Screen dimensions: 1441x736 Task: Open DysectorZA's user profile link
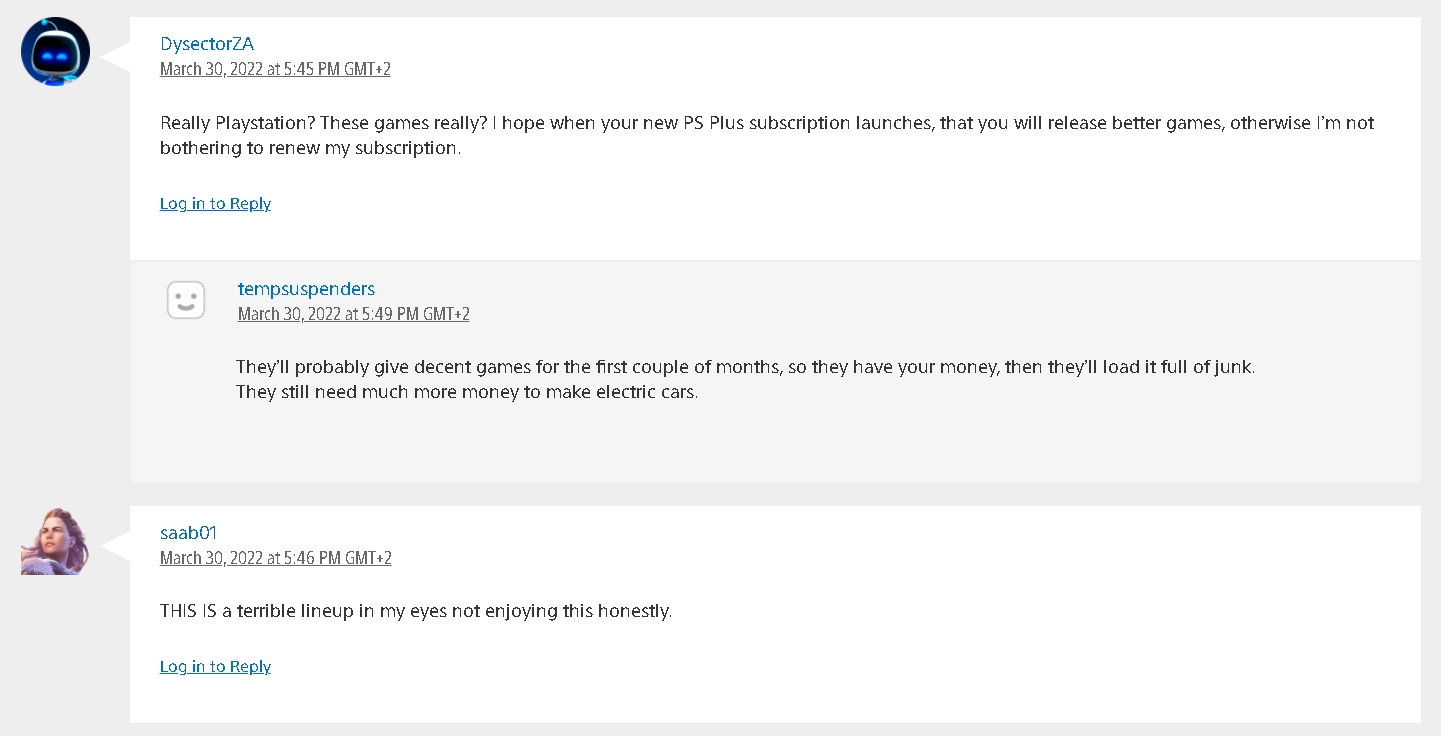tap(207, 44)
